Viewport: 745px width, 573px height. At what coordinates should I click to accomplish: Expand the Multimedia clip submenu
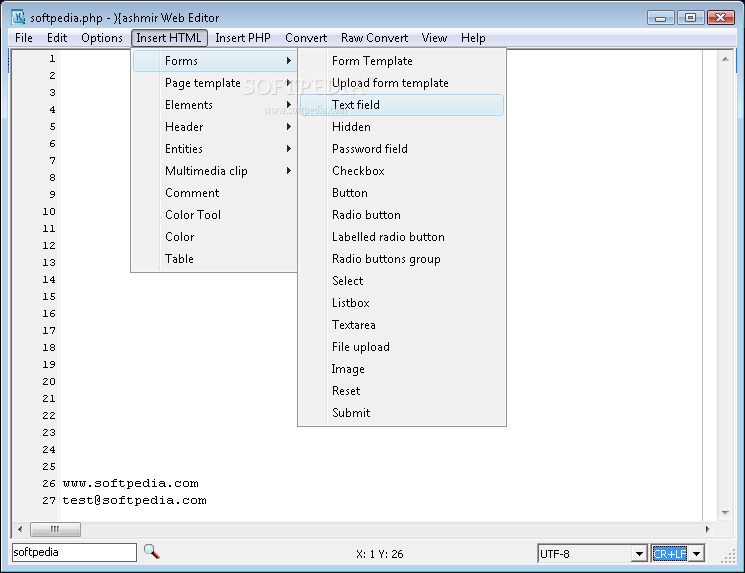(215, 171)
